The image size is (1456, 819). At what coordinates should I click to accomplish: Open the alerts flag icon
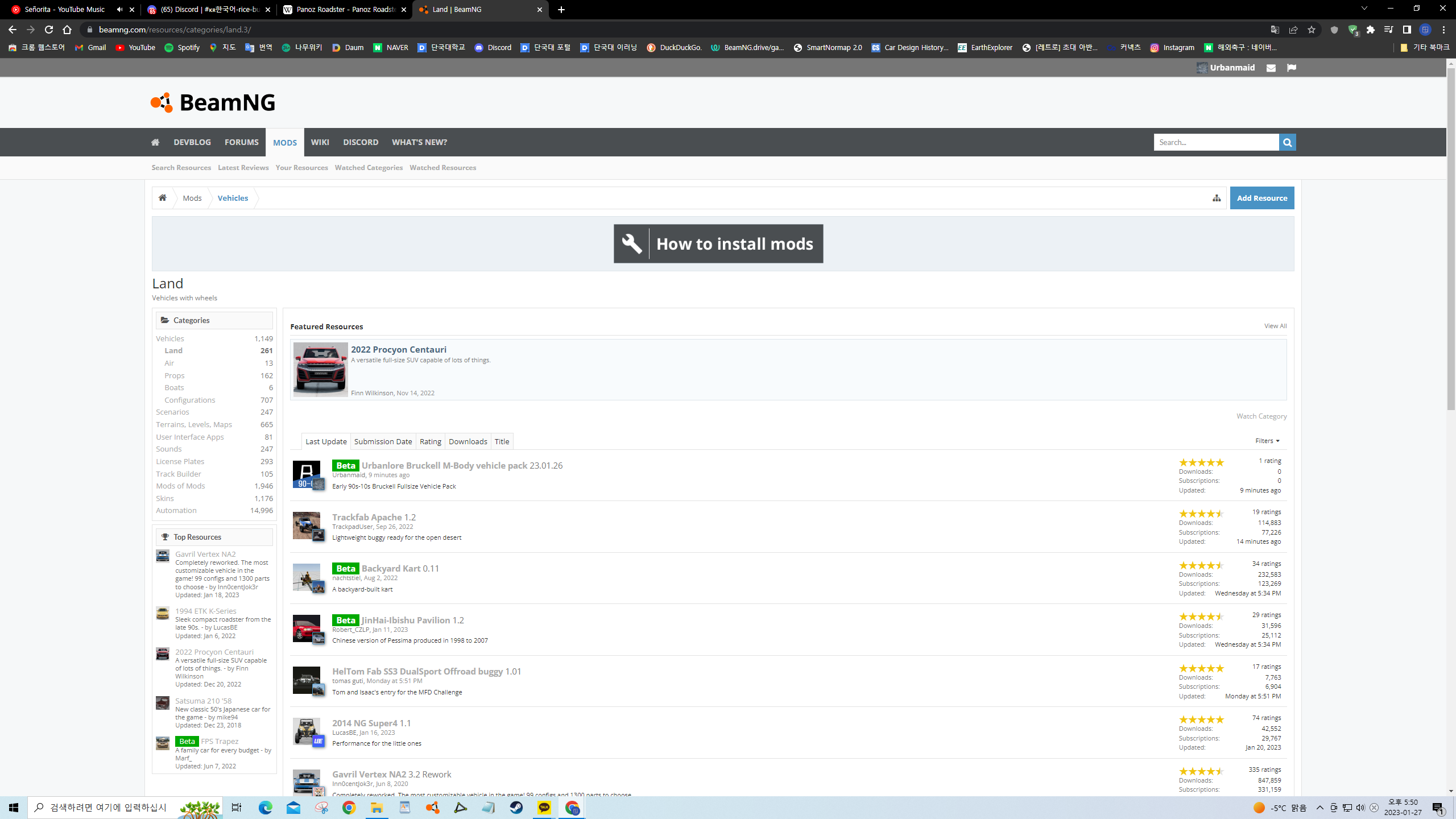pos(1292,68)
